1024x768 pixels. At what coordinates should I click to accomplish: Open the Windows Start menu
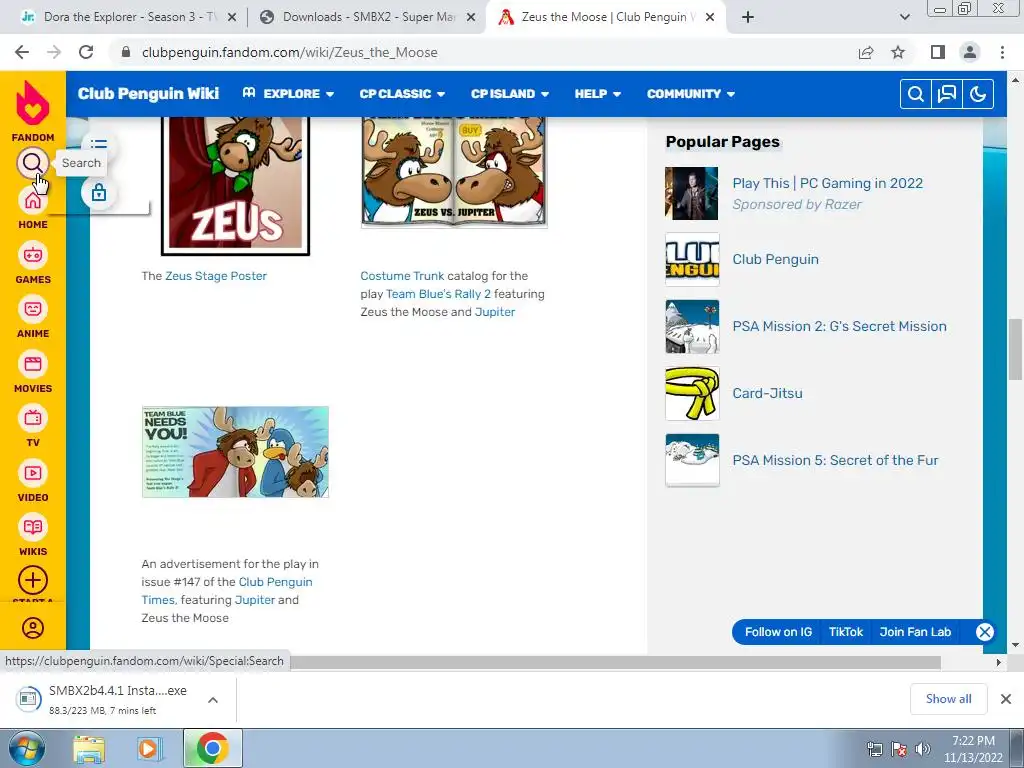pos(27,748)
